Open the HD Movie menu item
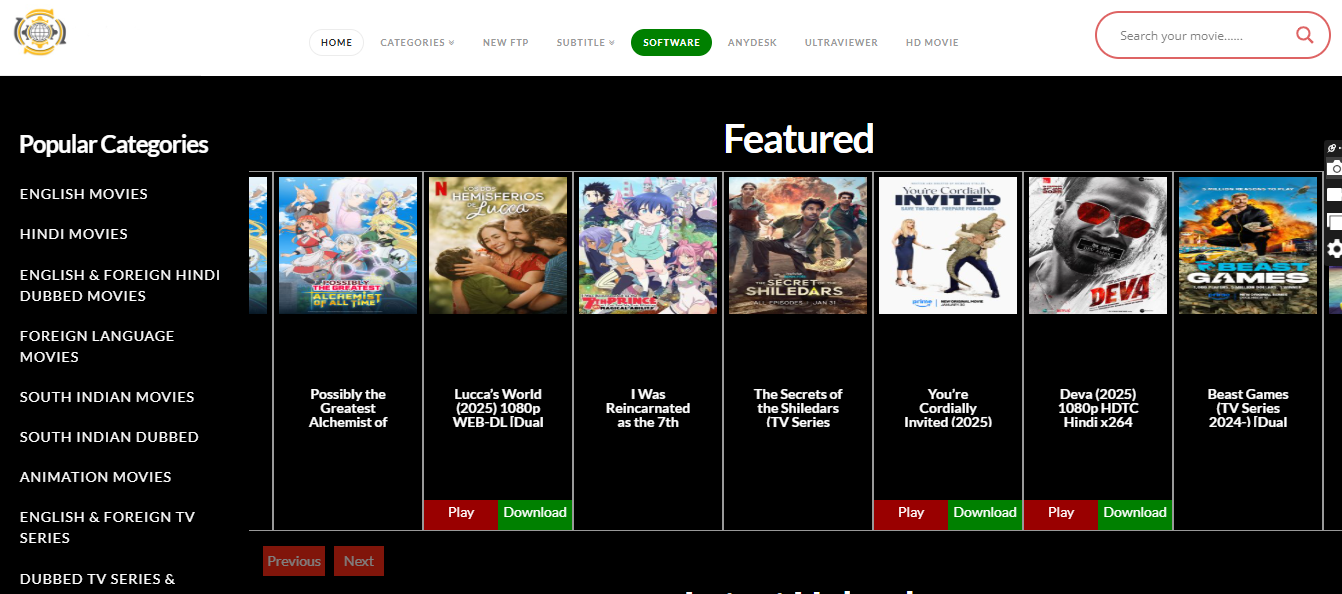1342x594 pixels. tap(932, 43)
